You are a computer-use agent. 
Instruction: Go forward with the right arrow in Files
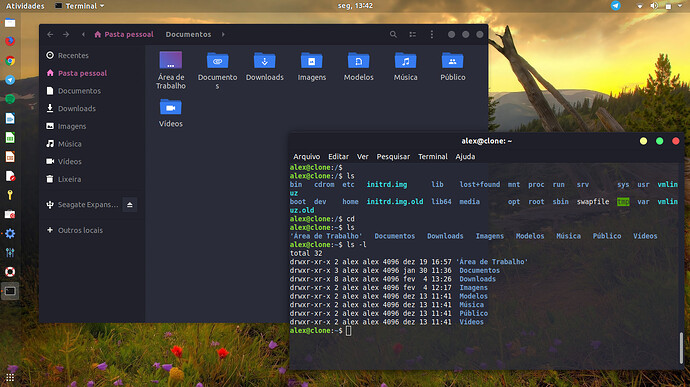66,34
